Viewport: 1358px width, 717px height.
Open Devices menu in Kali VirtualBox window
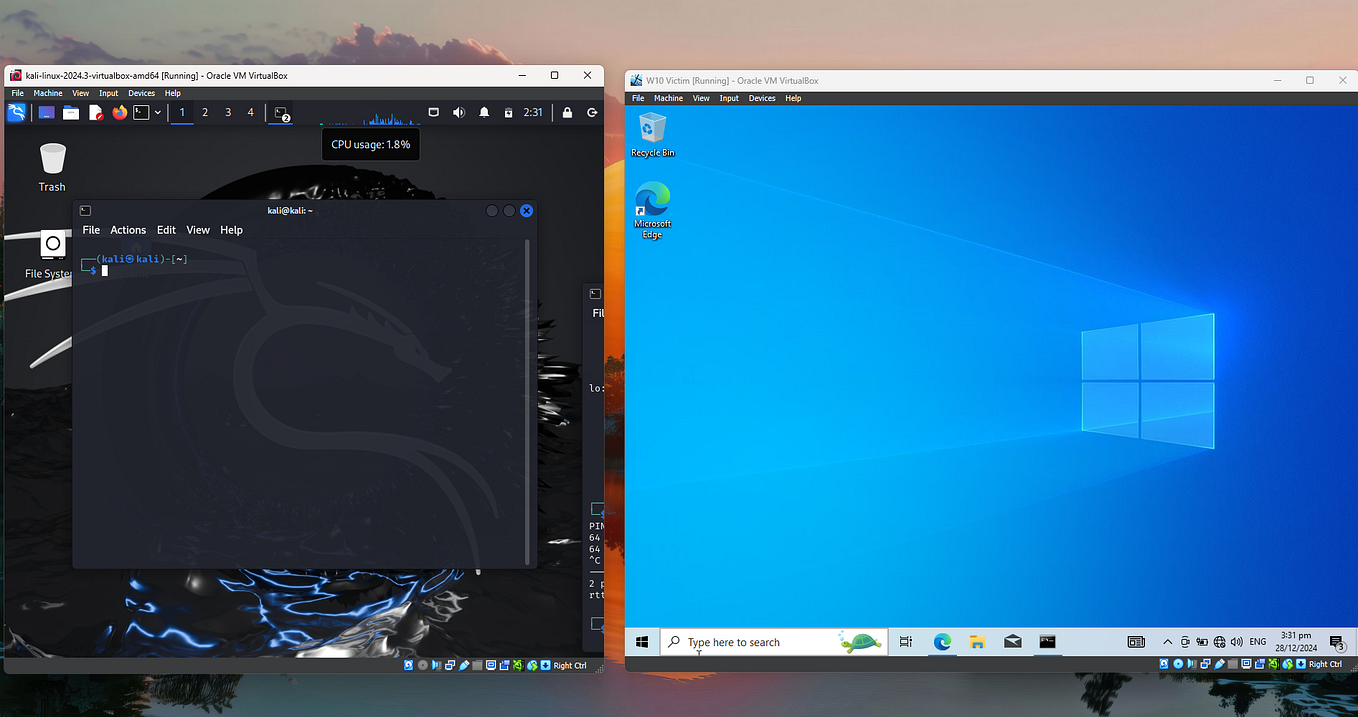pos(141,93)
